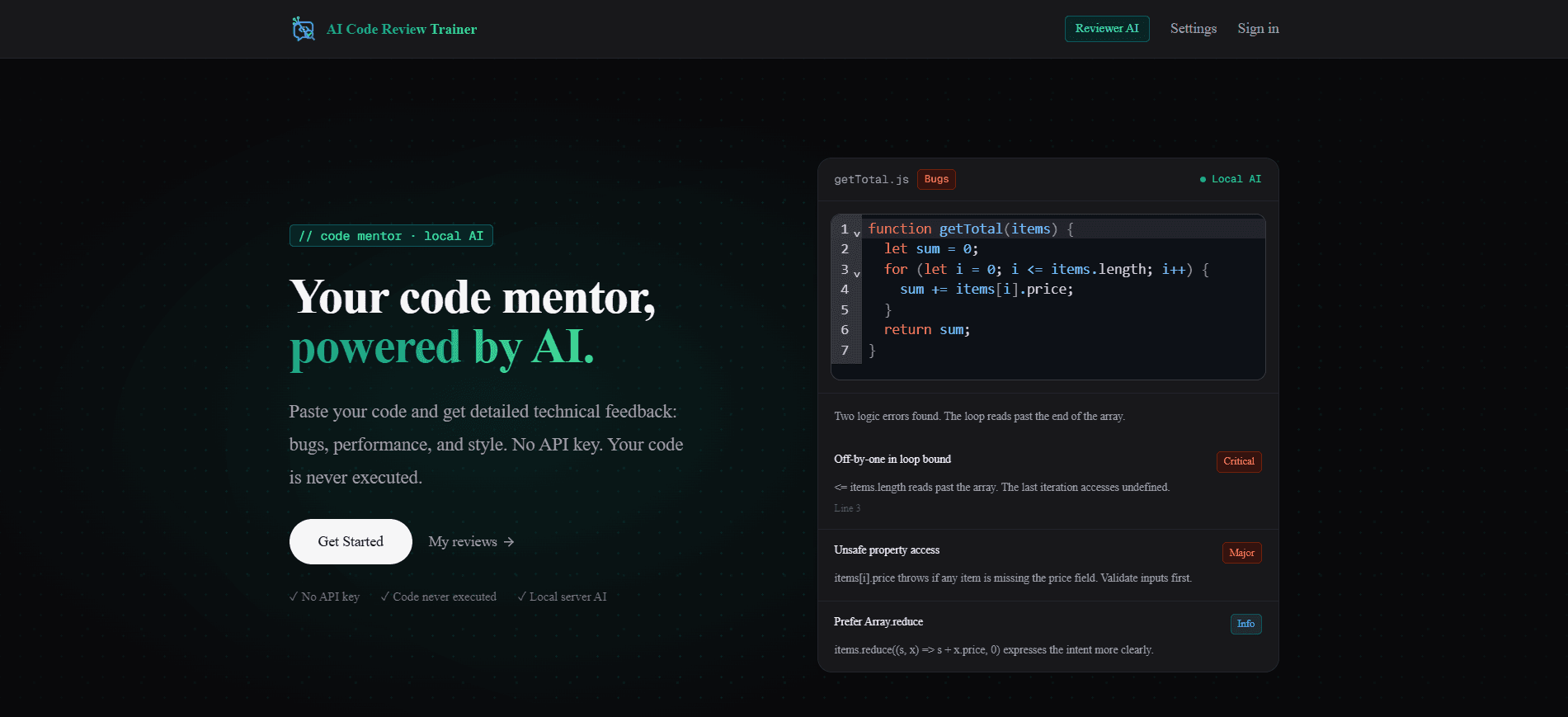The height and width of the screenshot is (717, 1568).
Task: Click the Get Started button
Action: [x=351, y=541]
